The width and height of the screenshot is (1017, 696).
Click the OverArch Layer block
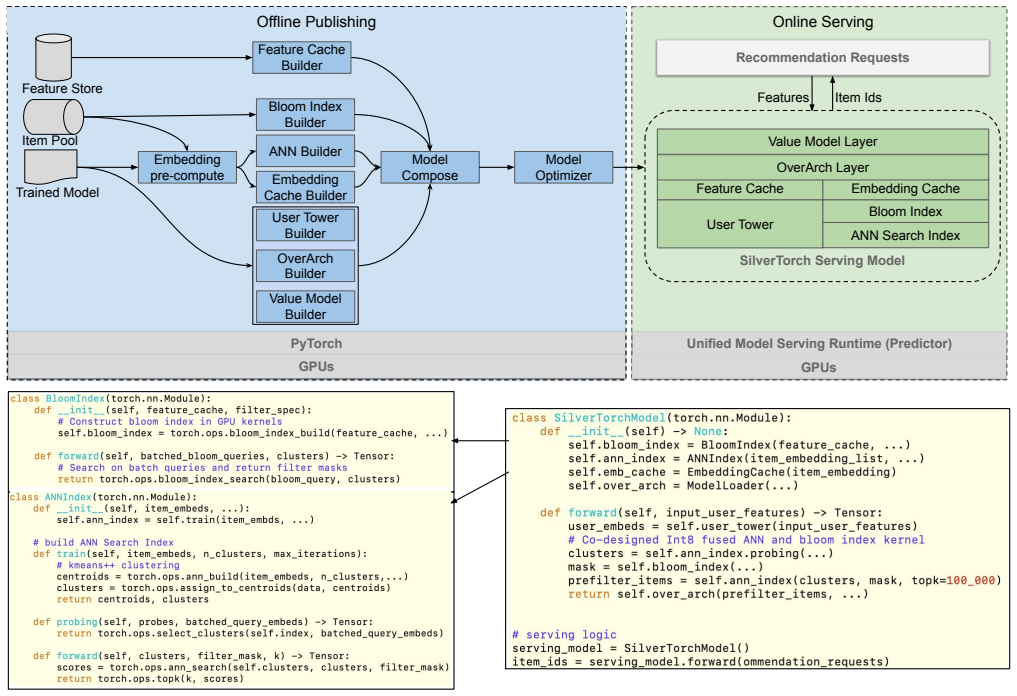point(822,167)
